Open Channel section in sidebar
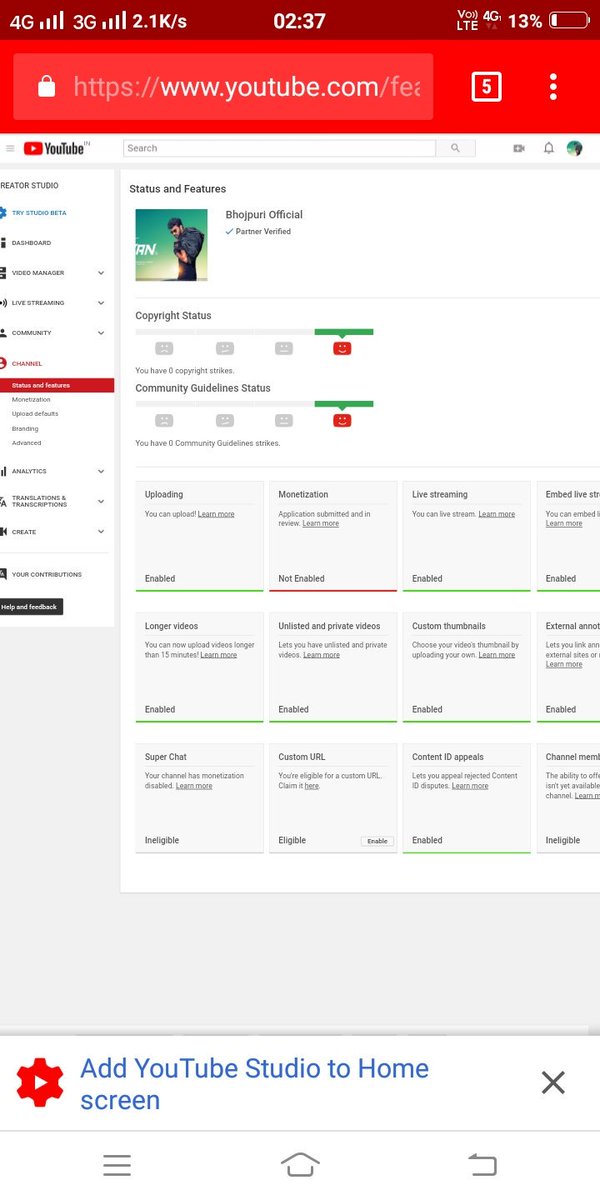 pyautogui.click(x=27, y=364)
